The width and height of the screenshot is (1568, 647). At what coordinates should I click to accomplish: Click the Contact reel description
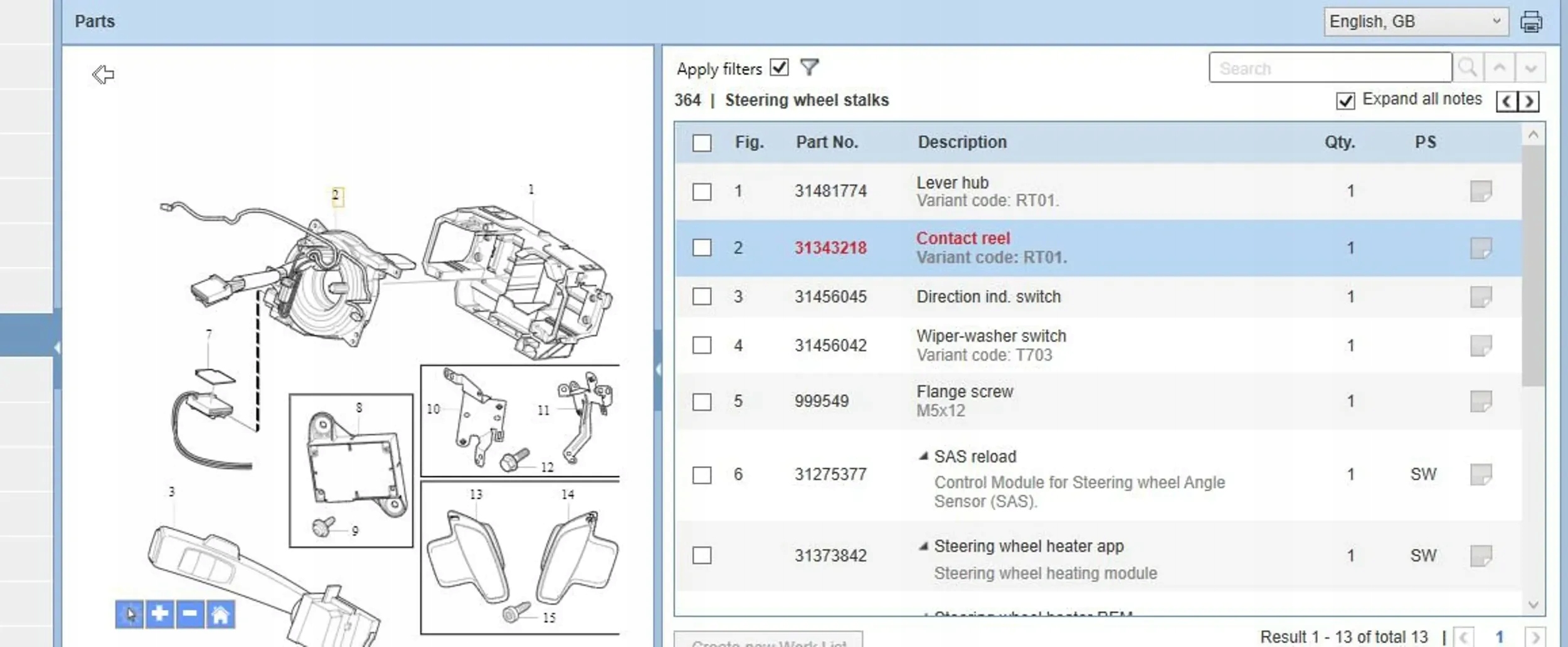963,238
